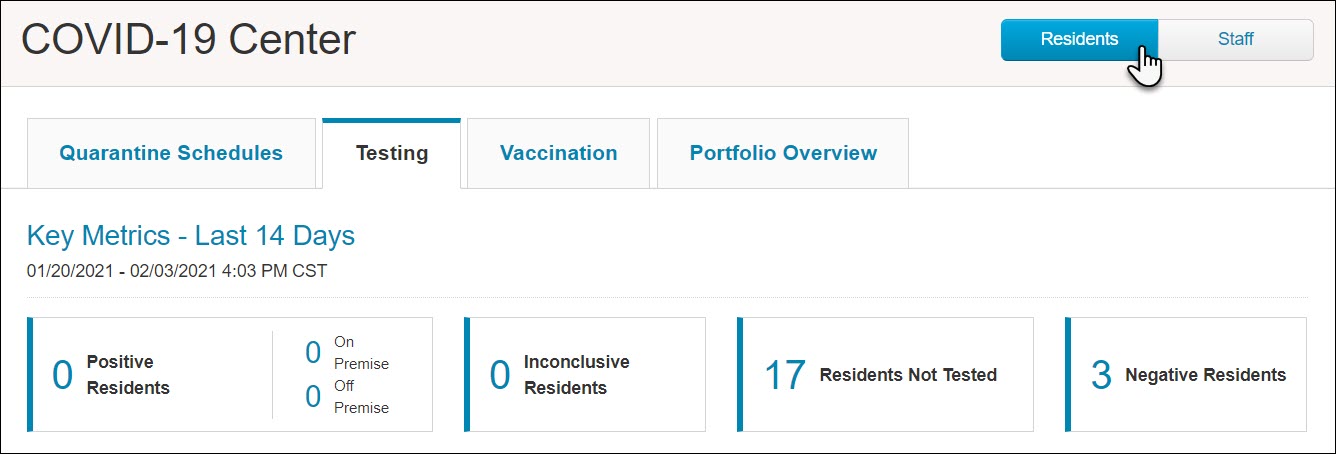Open the Portfolio Overview tab
1336x454 pixels.
click(x=783, y=153)
